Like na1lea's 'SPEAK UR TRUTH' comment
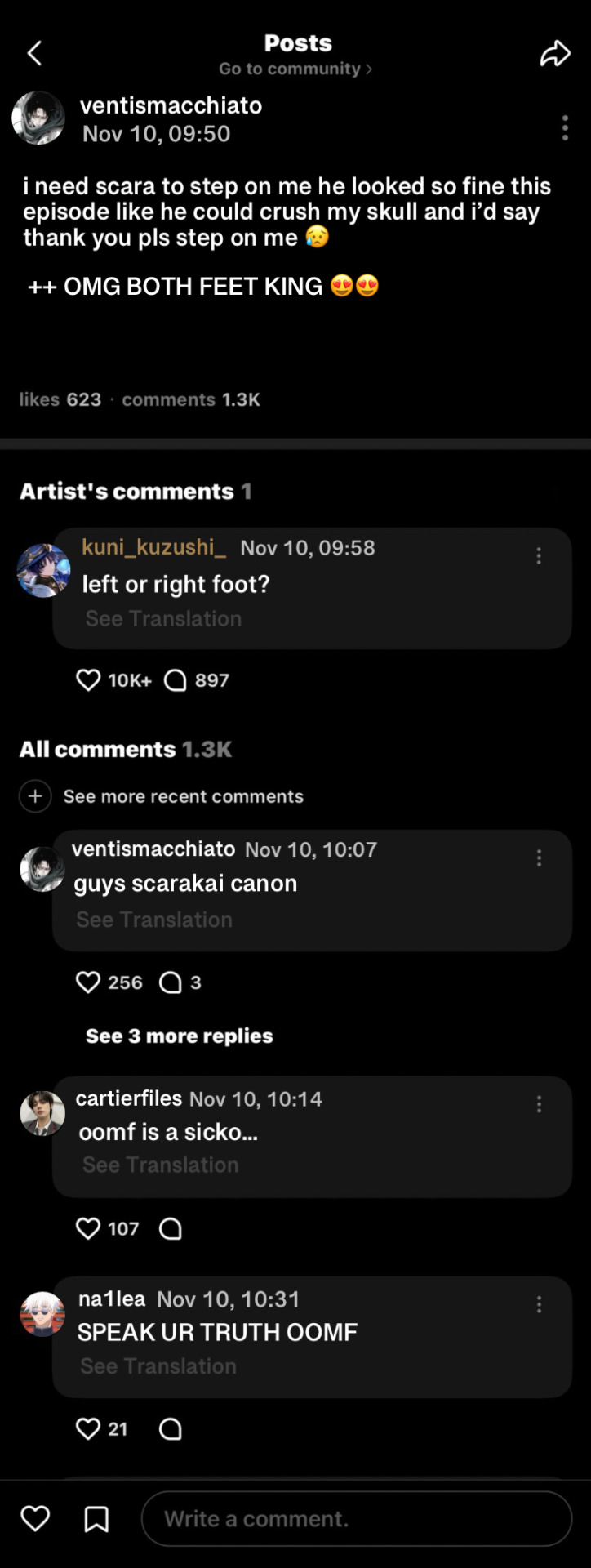The width and height of the screenshot is (591, 1568). click(x=88, y=1428)
